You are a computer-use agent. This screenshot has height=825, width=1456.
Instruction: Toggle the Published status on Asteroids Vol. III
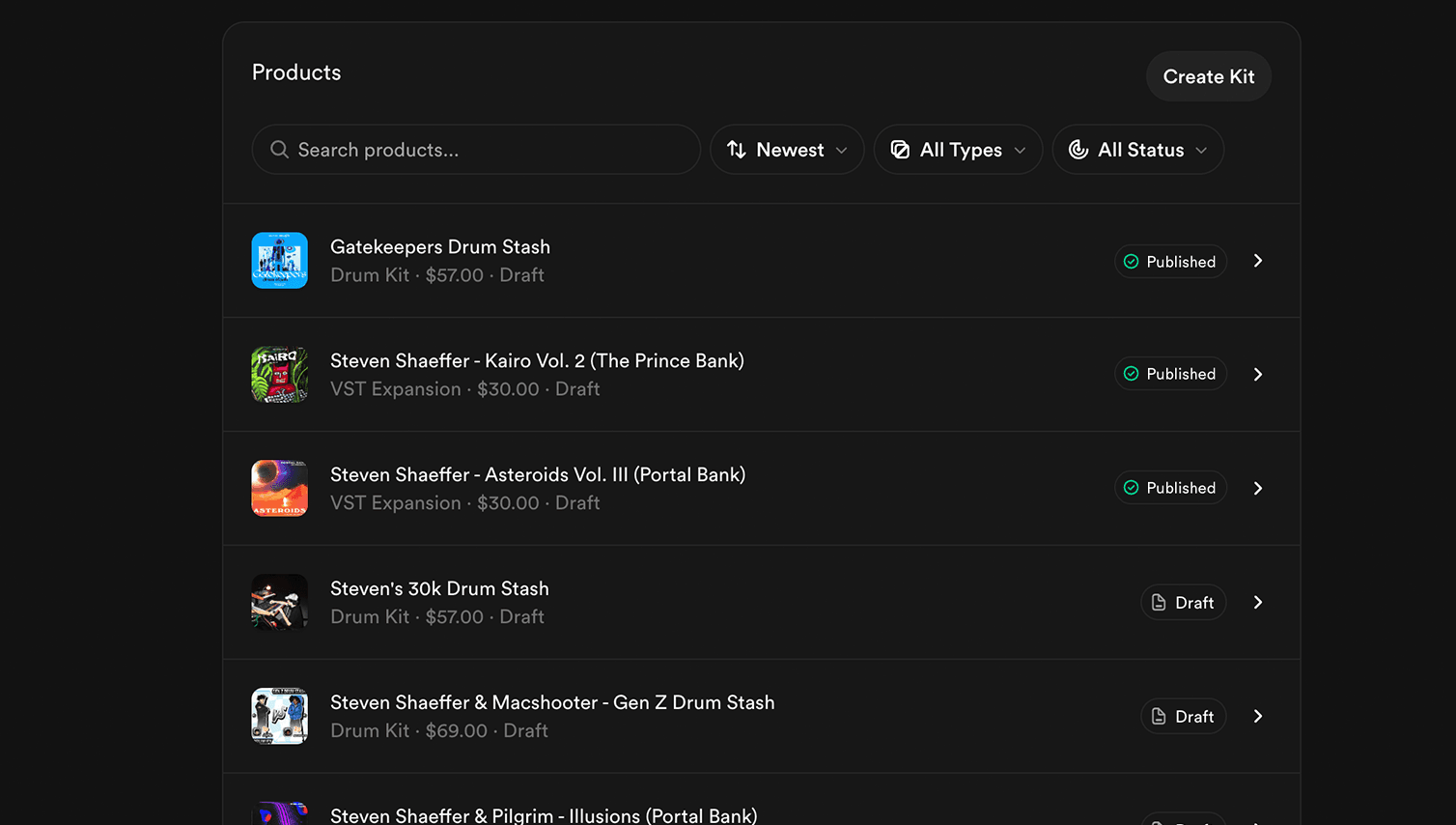[1170, 488]
